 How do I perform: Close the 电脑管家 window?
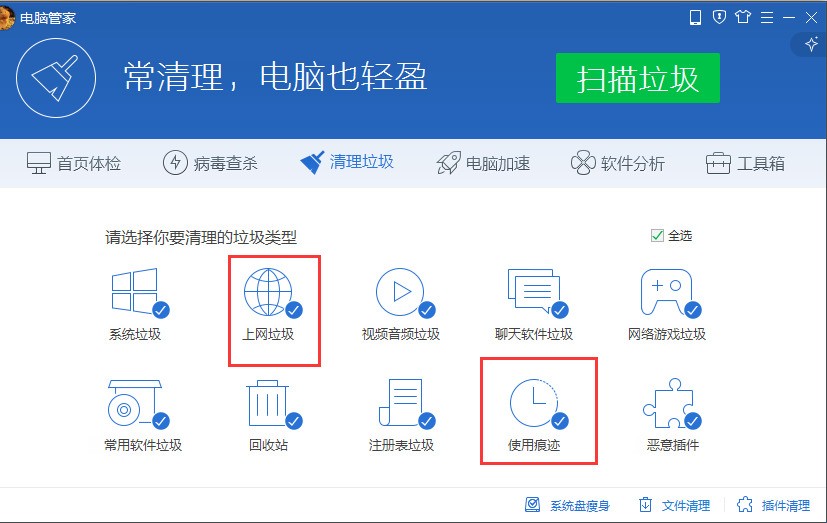coord(812,17)
